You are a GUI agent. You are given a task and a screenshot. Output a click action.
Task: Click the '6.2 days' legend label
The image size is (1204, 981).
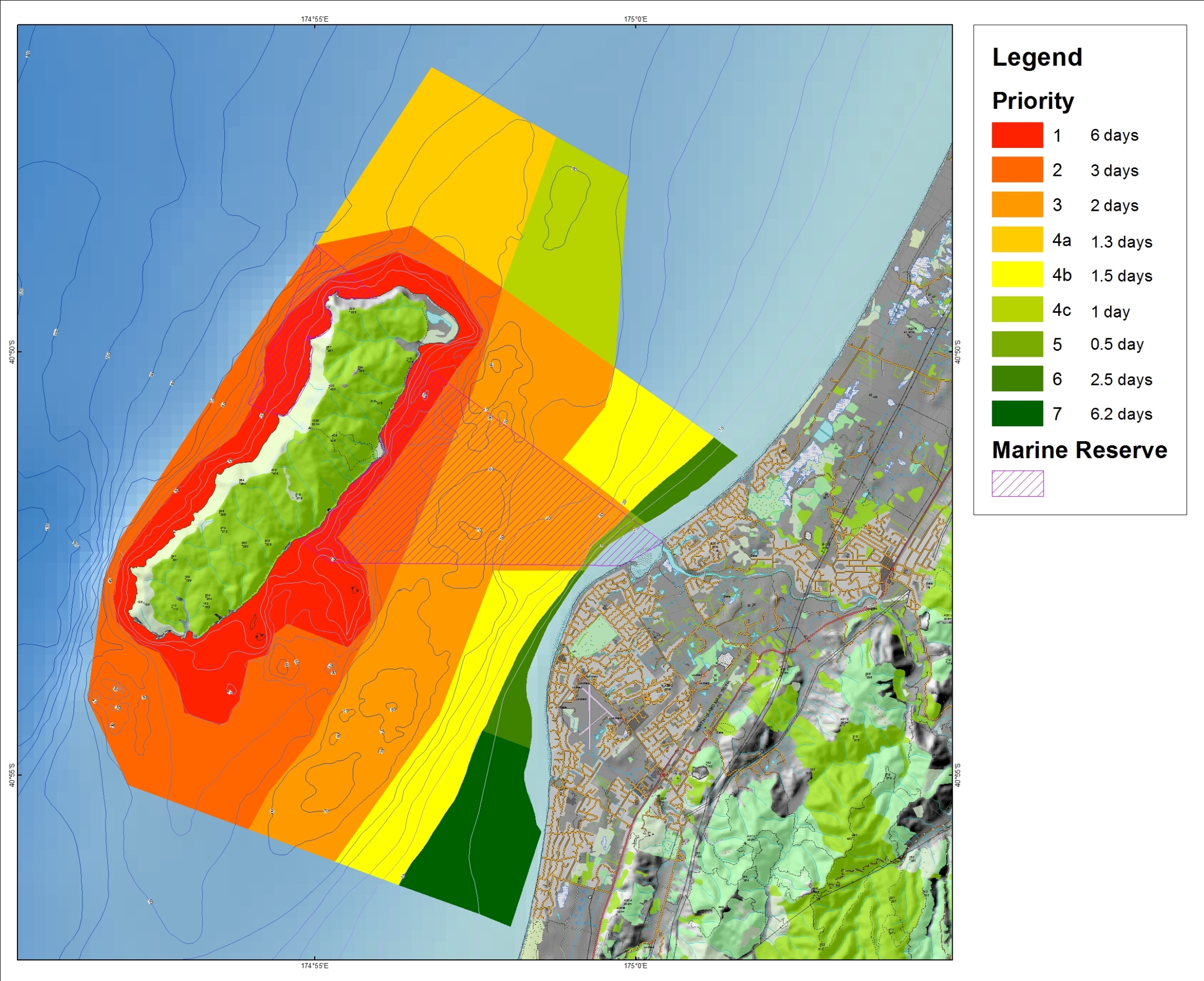pos(1121,414)
